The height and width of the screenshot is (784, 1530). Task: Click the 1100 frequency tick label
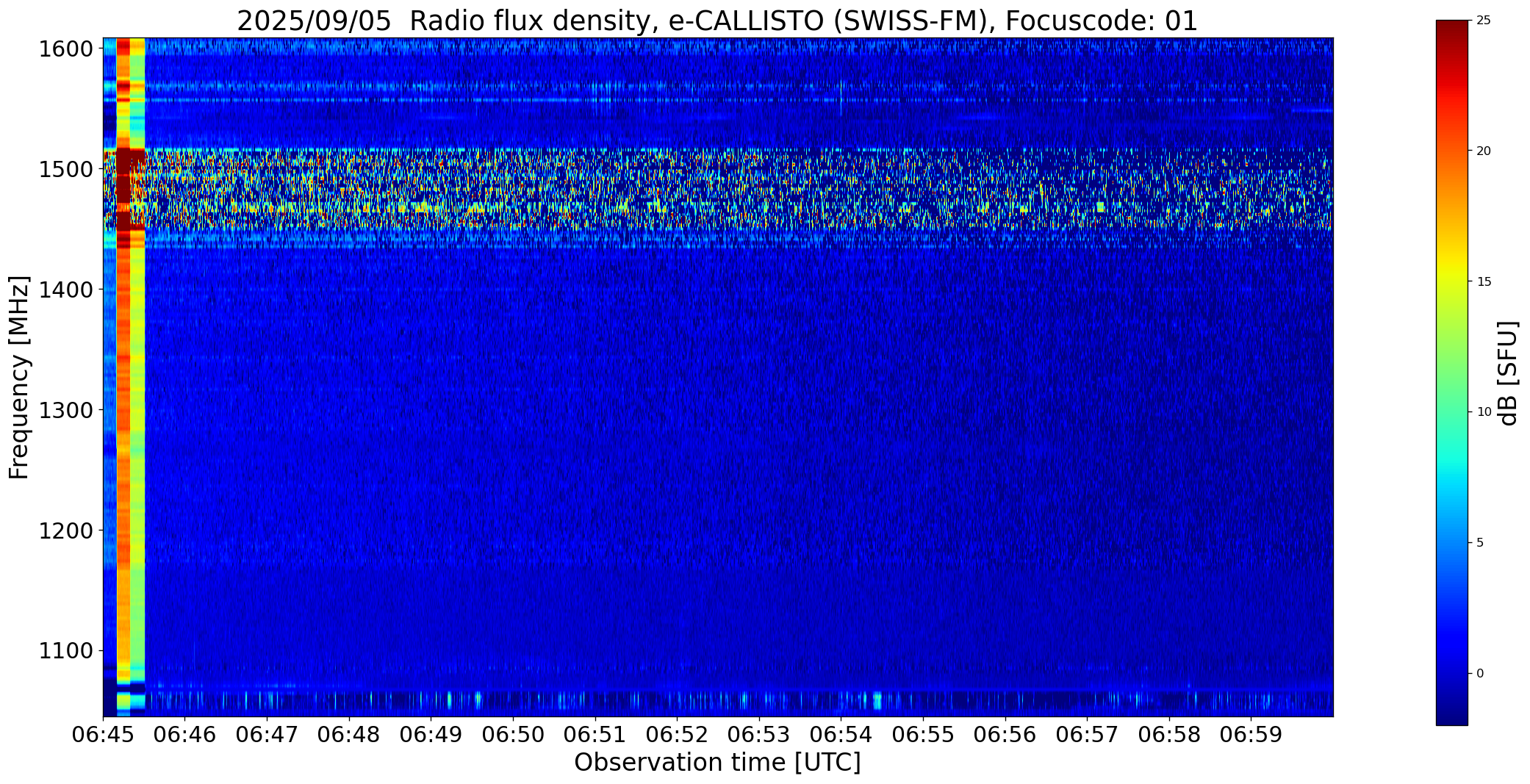(65, 651)
